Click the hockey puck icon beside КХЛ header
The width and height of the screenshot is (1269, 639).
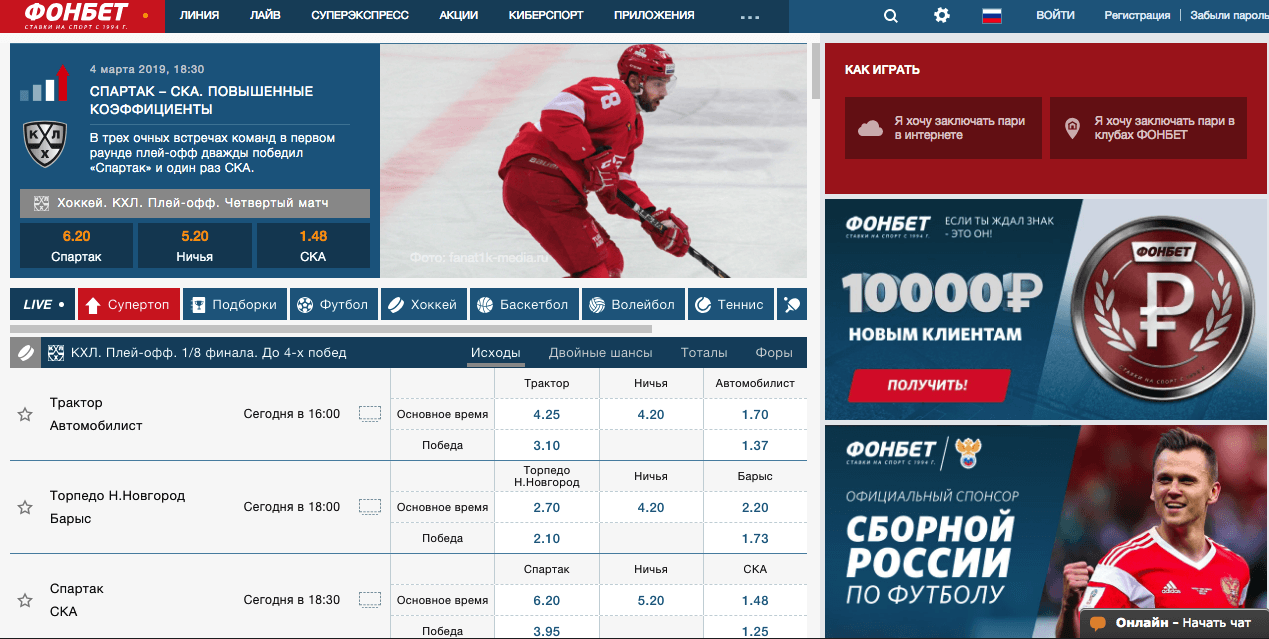[x=26, y=353]
